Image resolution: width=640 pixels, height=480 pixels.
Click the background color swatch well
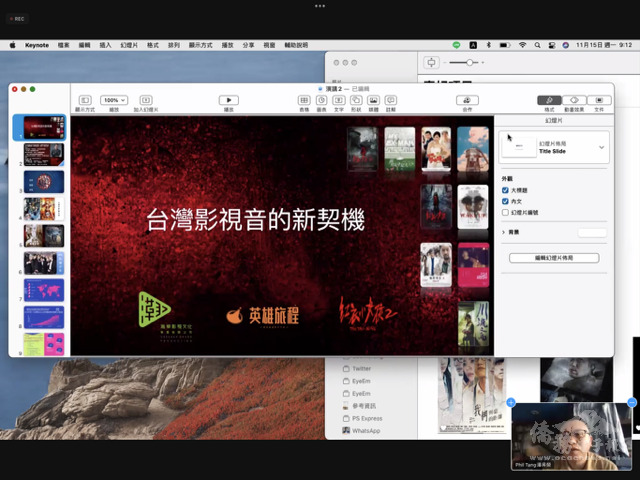[x=591, y=232]
